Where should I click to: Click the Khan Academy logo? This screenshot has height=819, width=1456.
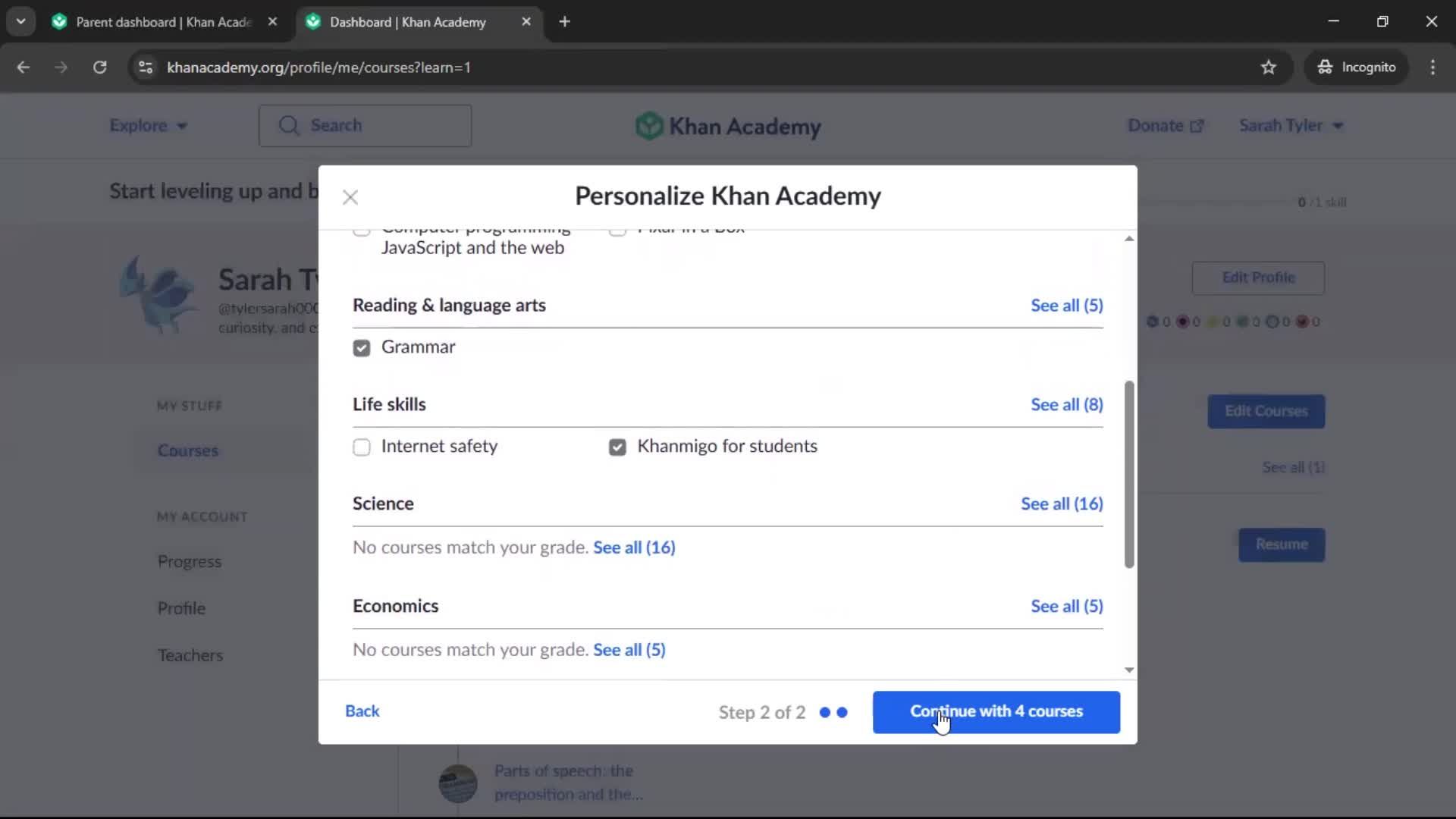pyautogui.click(x=728, y=126)
